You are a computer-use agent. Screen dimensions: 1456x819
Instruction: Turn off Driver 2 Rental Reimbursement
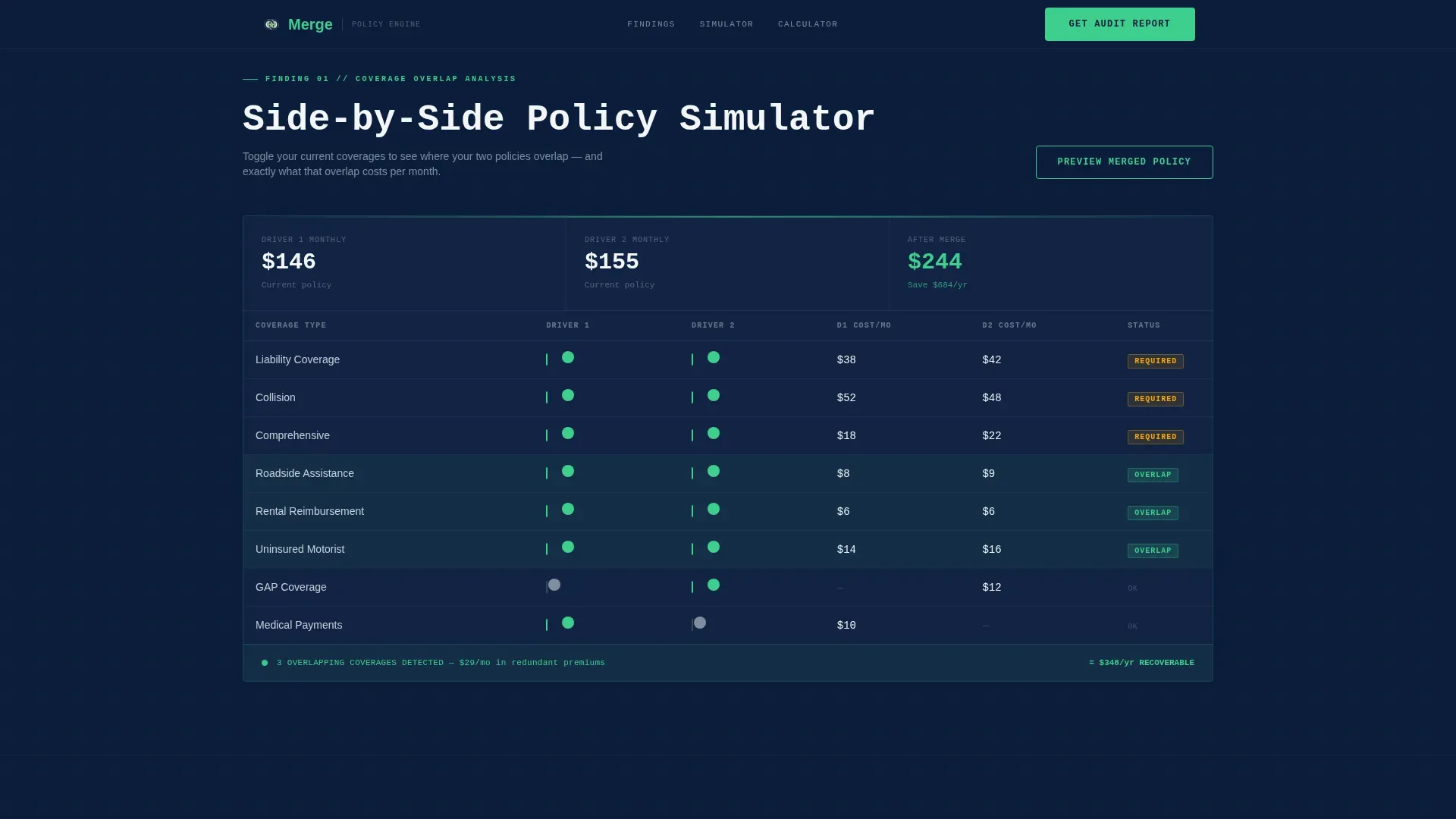705,510
